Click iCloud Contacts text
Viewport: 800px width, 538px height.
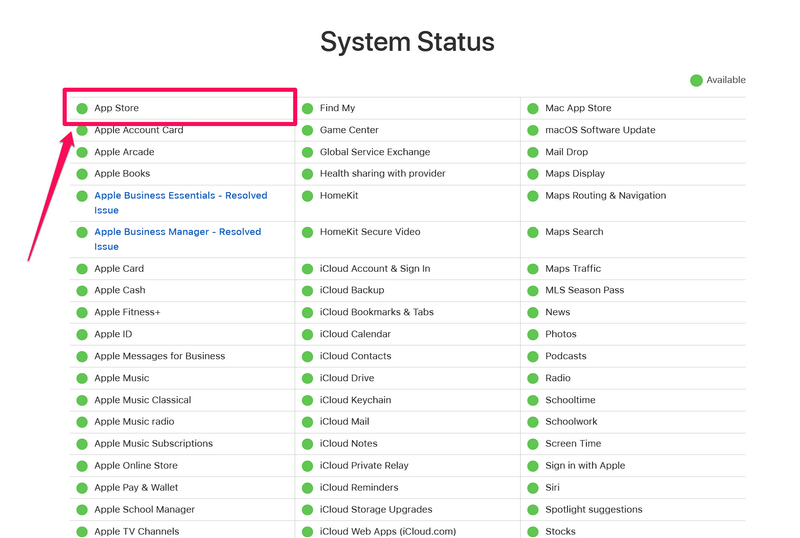(x=356, y=356)
